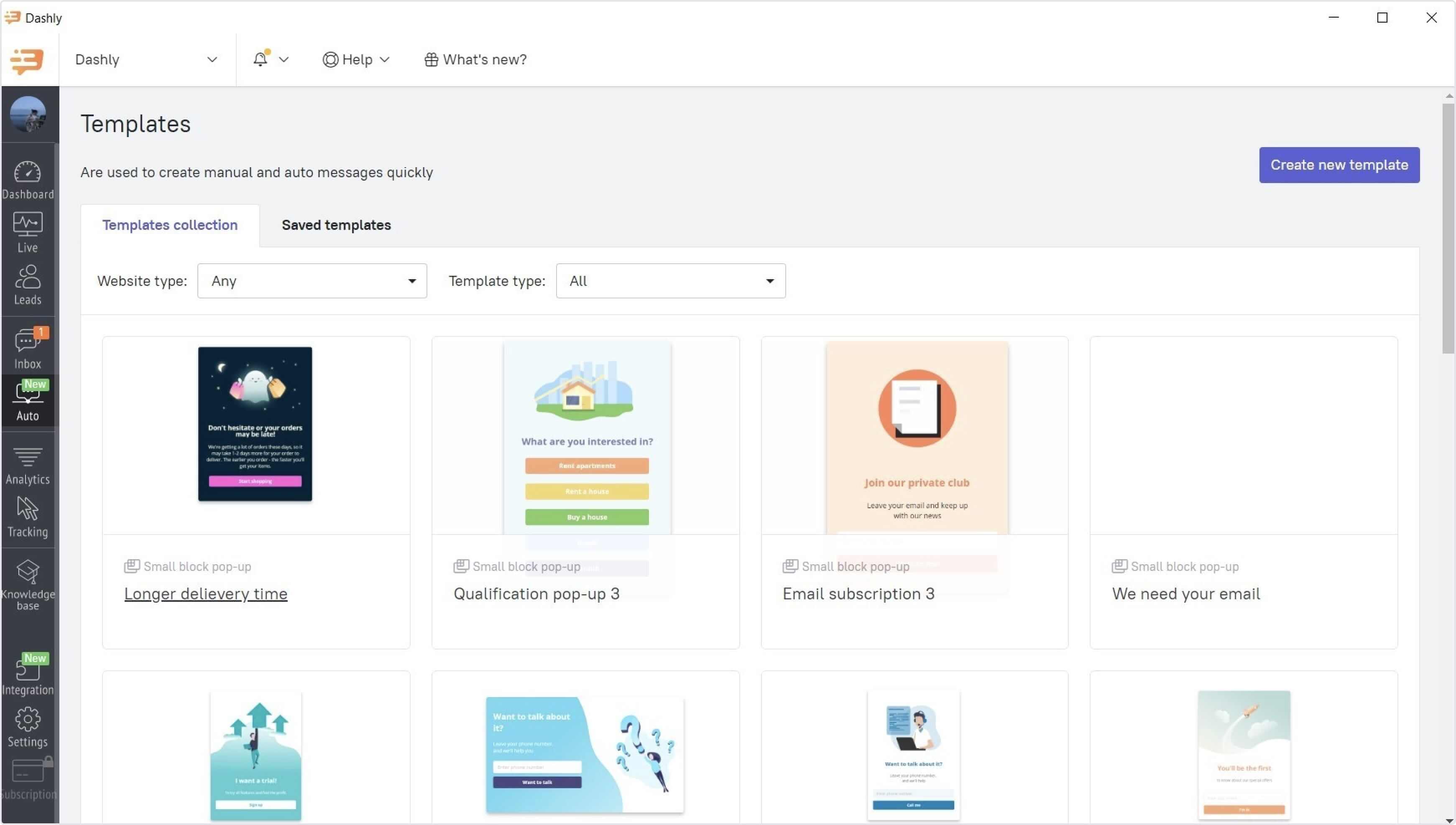Go to the Live section icon
Viewport: 1456px width, 825px height.
[27, 232]
